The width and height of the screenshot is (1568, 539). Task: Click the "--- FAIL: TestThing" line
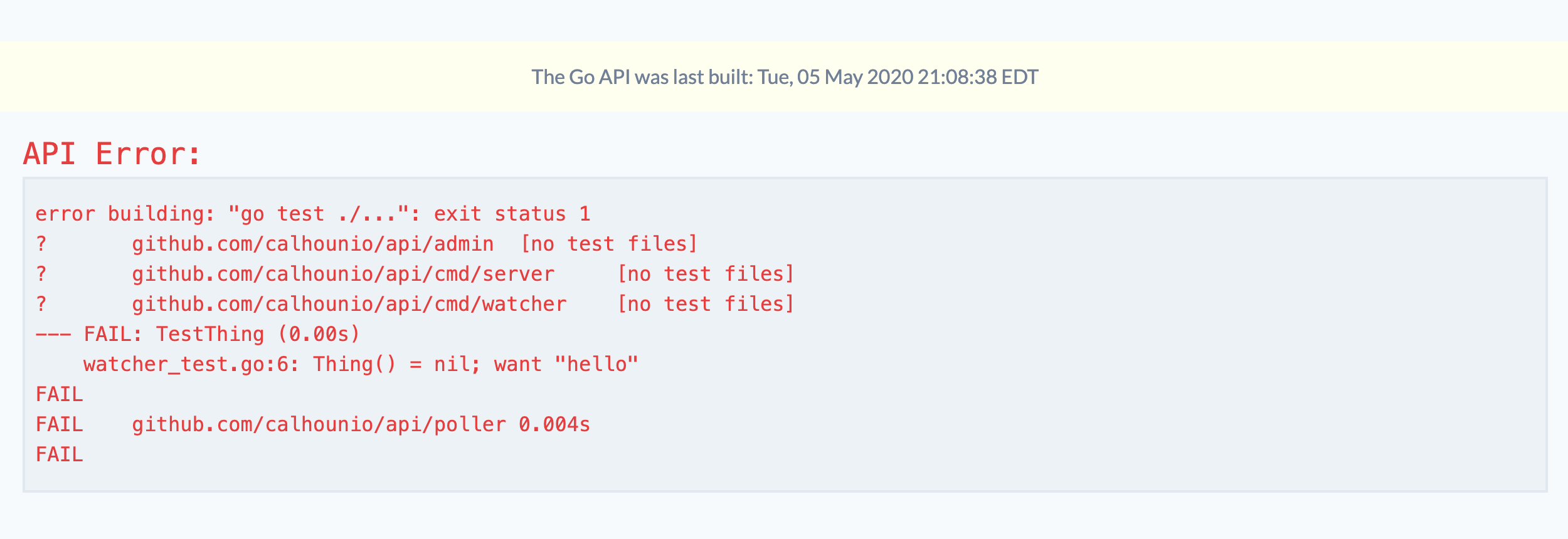point(198,335)
